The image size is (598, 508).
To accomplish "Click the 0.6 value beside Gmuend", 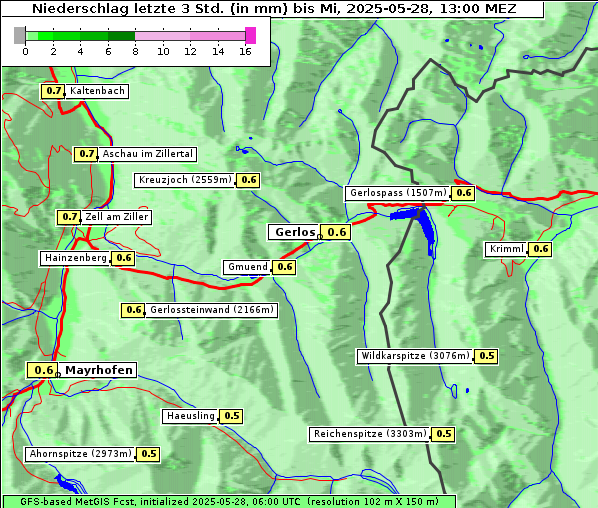I will click(284, 267).
